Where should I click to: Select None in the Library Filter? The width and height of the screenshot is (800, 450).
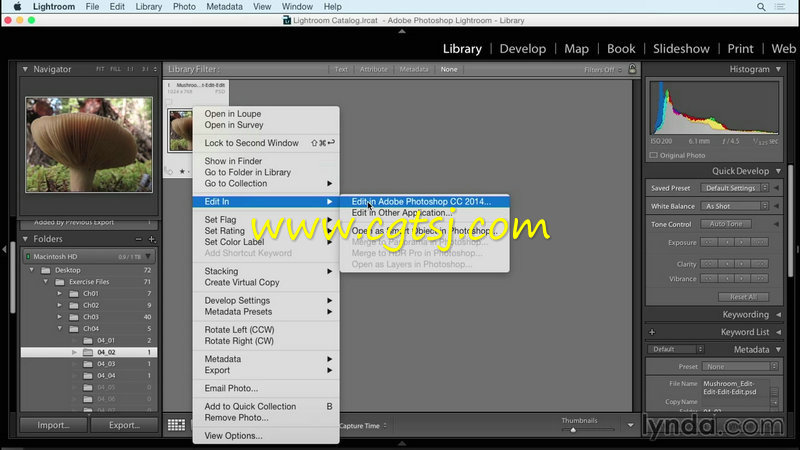(449, 69)
